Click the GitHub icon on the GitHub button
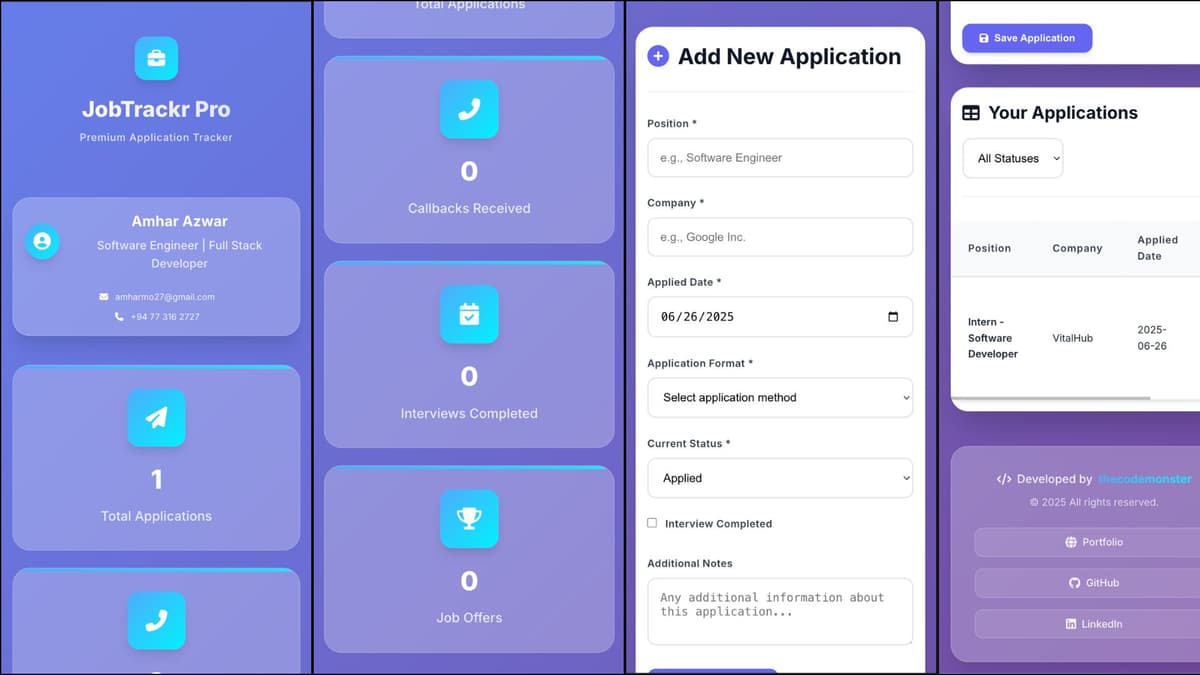The height and width of the screenshot is (675, 1200). pyautogui.click(x=1076, y=583)
